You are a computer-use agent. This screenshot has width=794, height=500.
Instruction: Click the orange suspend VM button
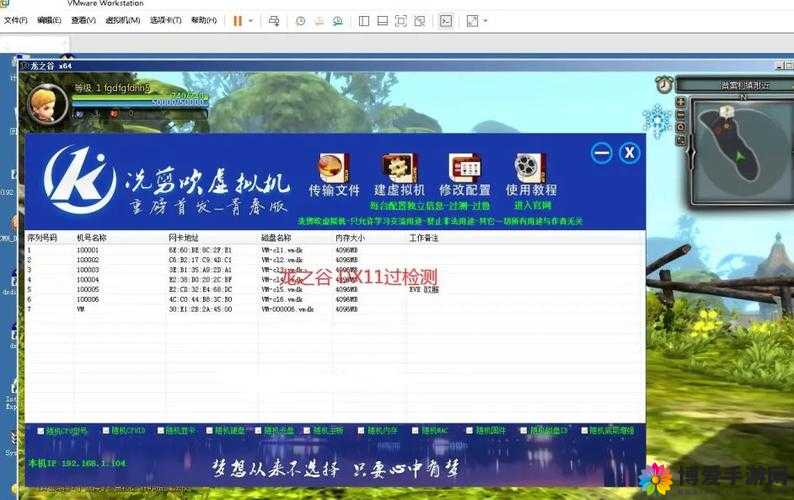click(237, 21)
